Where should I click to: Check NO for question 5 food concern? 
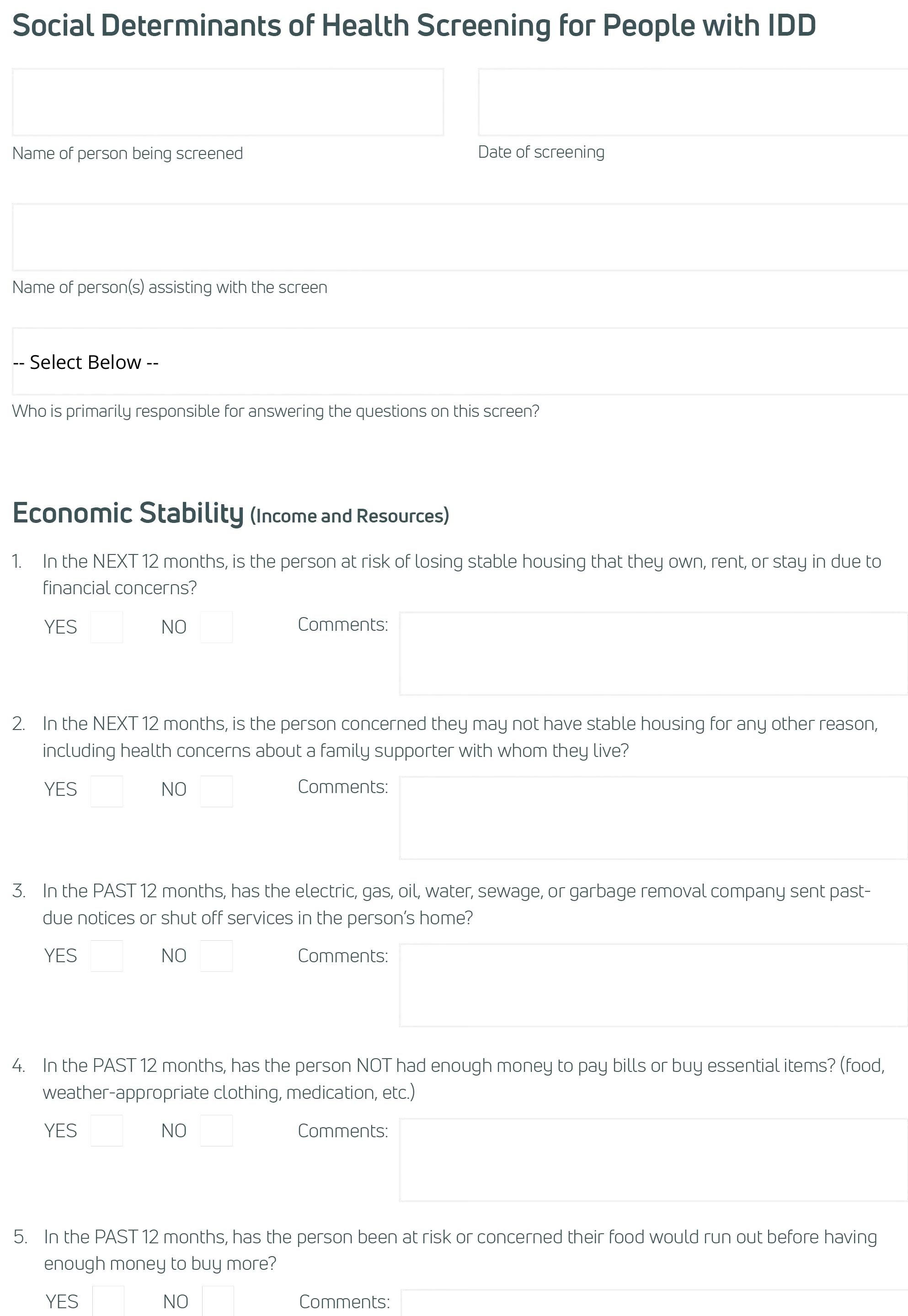pyautogui.click(x=218, y=1301)
